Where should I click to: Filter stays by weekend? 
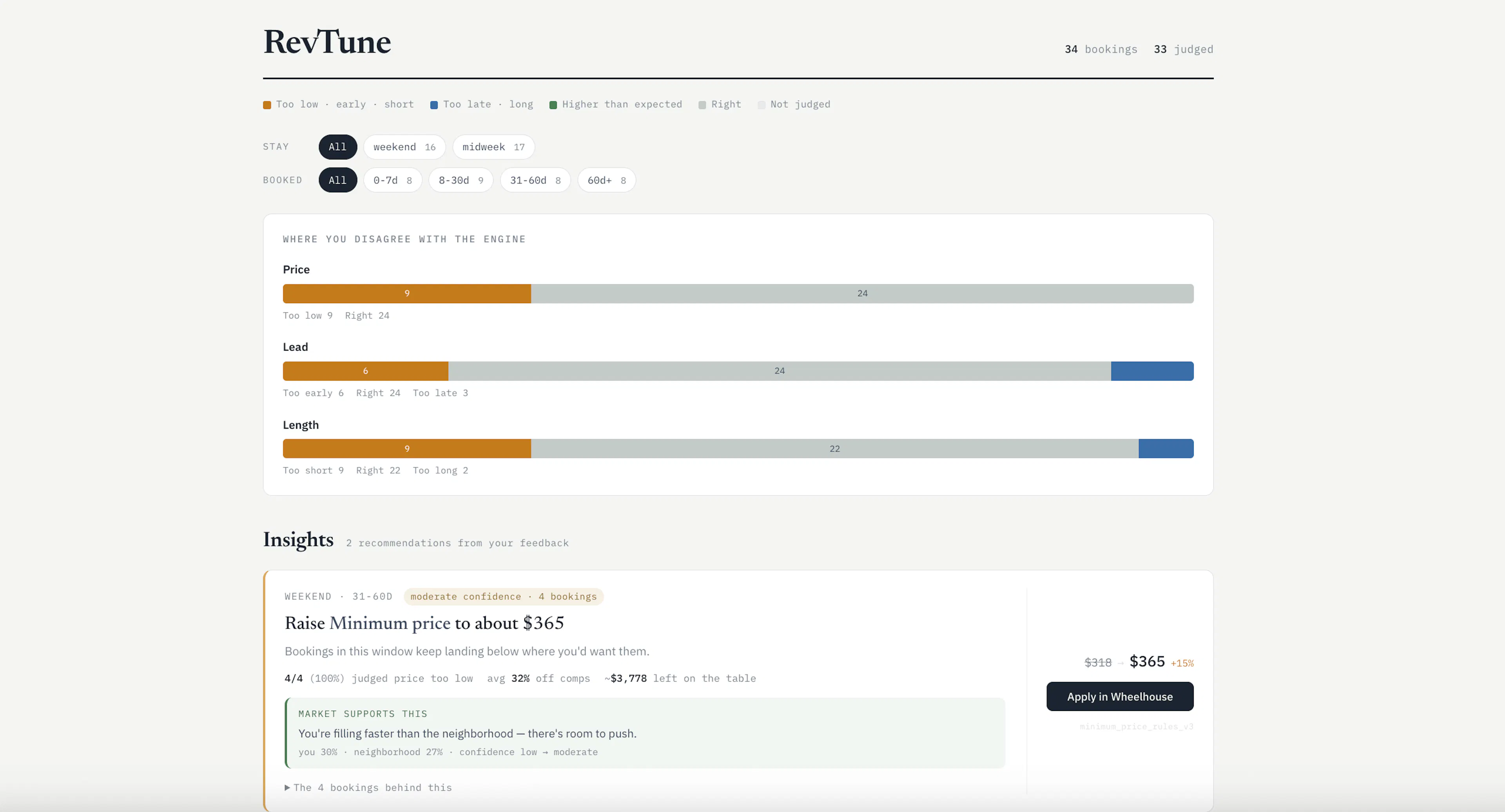[x=404, y=146]
